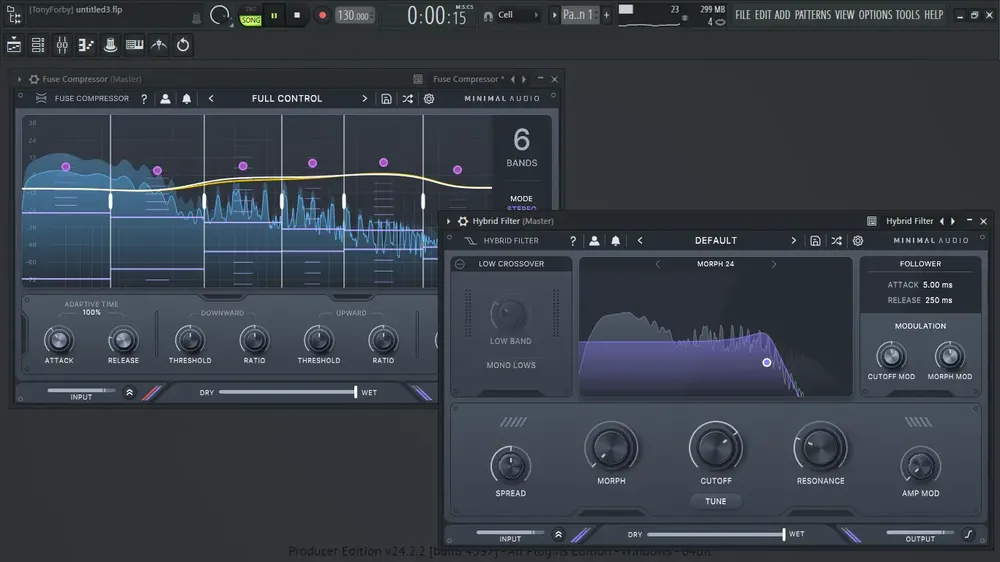
Task: Toggle TUNE button under Cutoff
Action: tap(716, 501)
